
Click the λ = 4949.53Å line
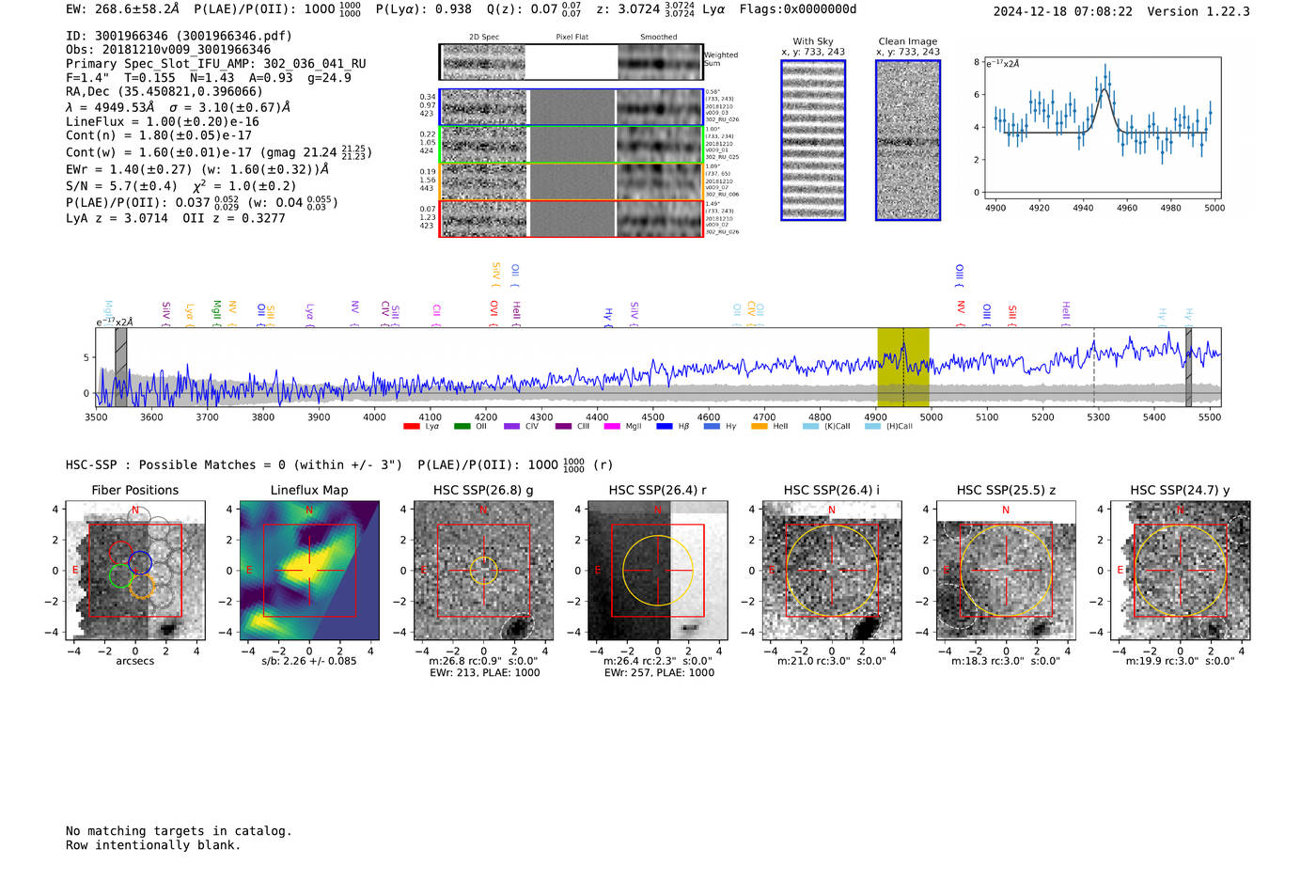point(178,107)
